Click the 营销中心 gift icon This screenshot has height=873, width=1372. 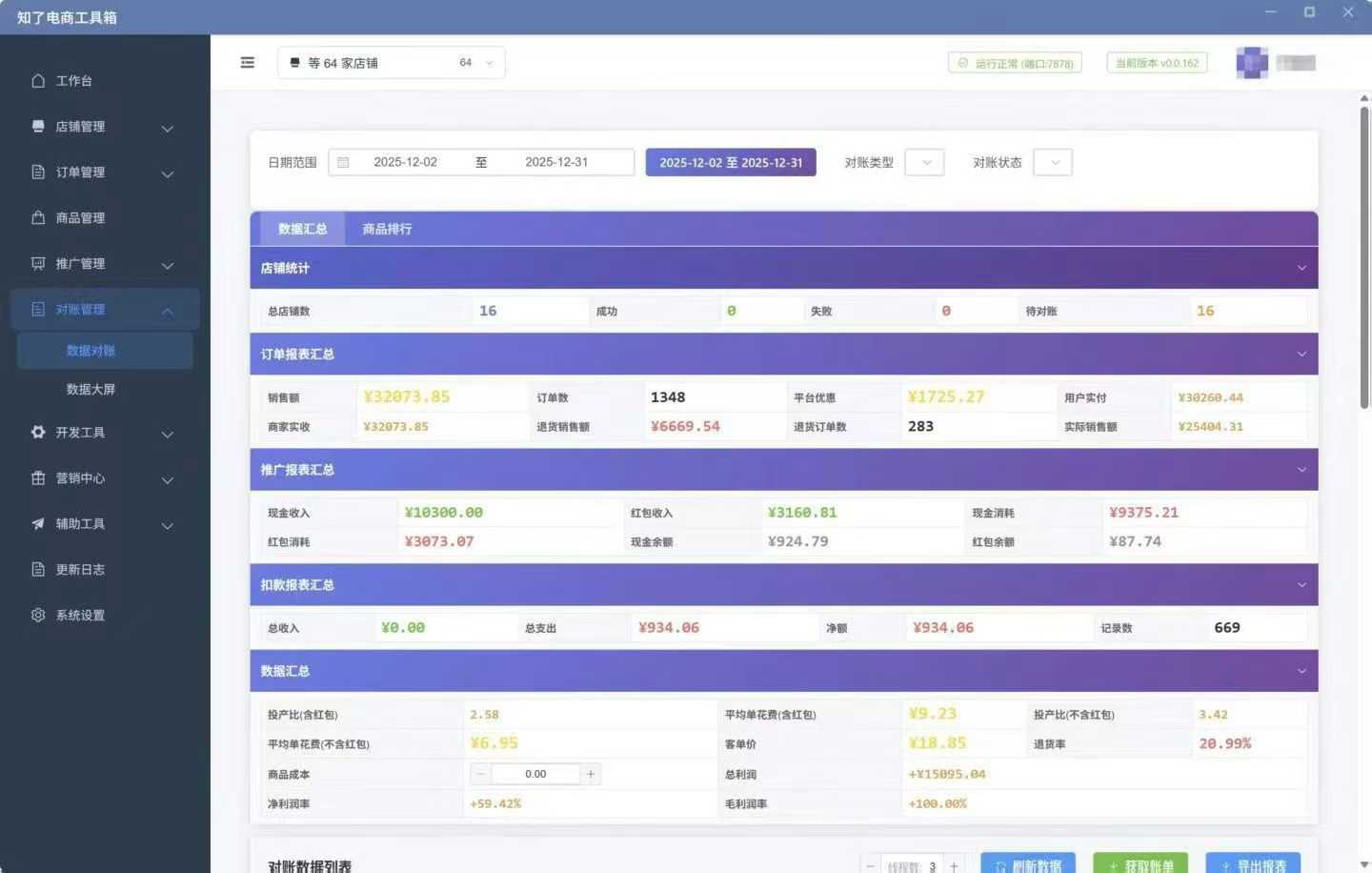pos(38,478)
